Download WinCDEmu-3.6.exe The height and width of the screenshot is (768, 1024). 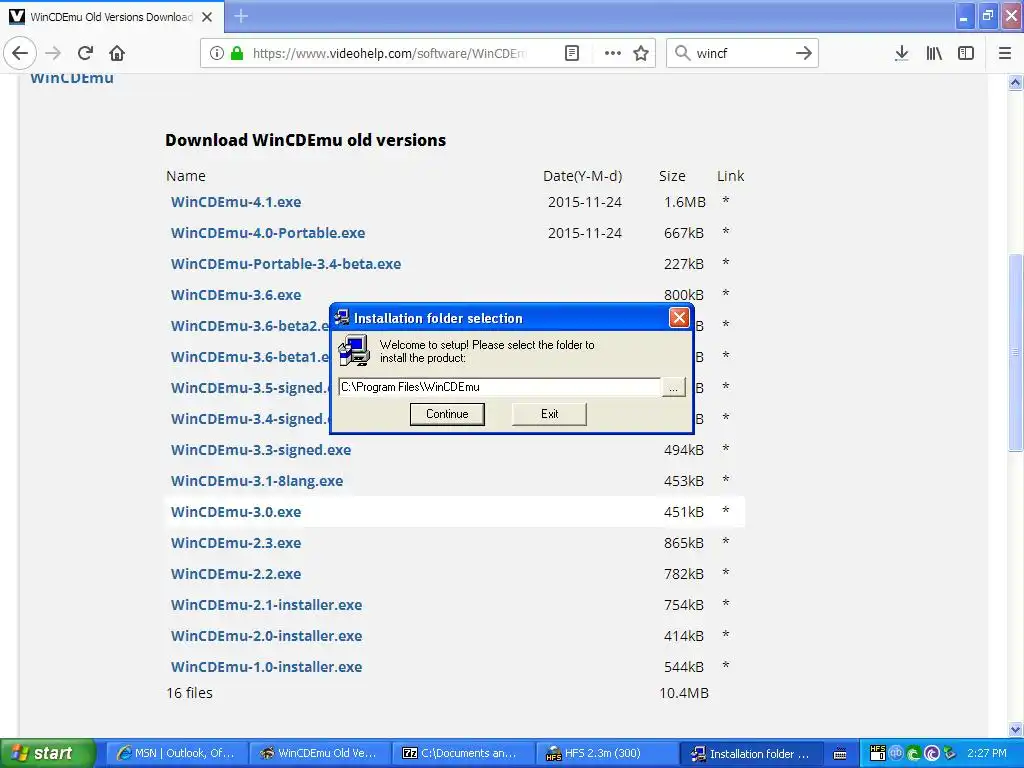point(236,295)
